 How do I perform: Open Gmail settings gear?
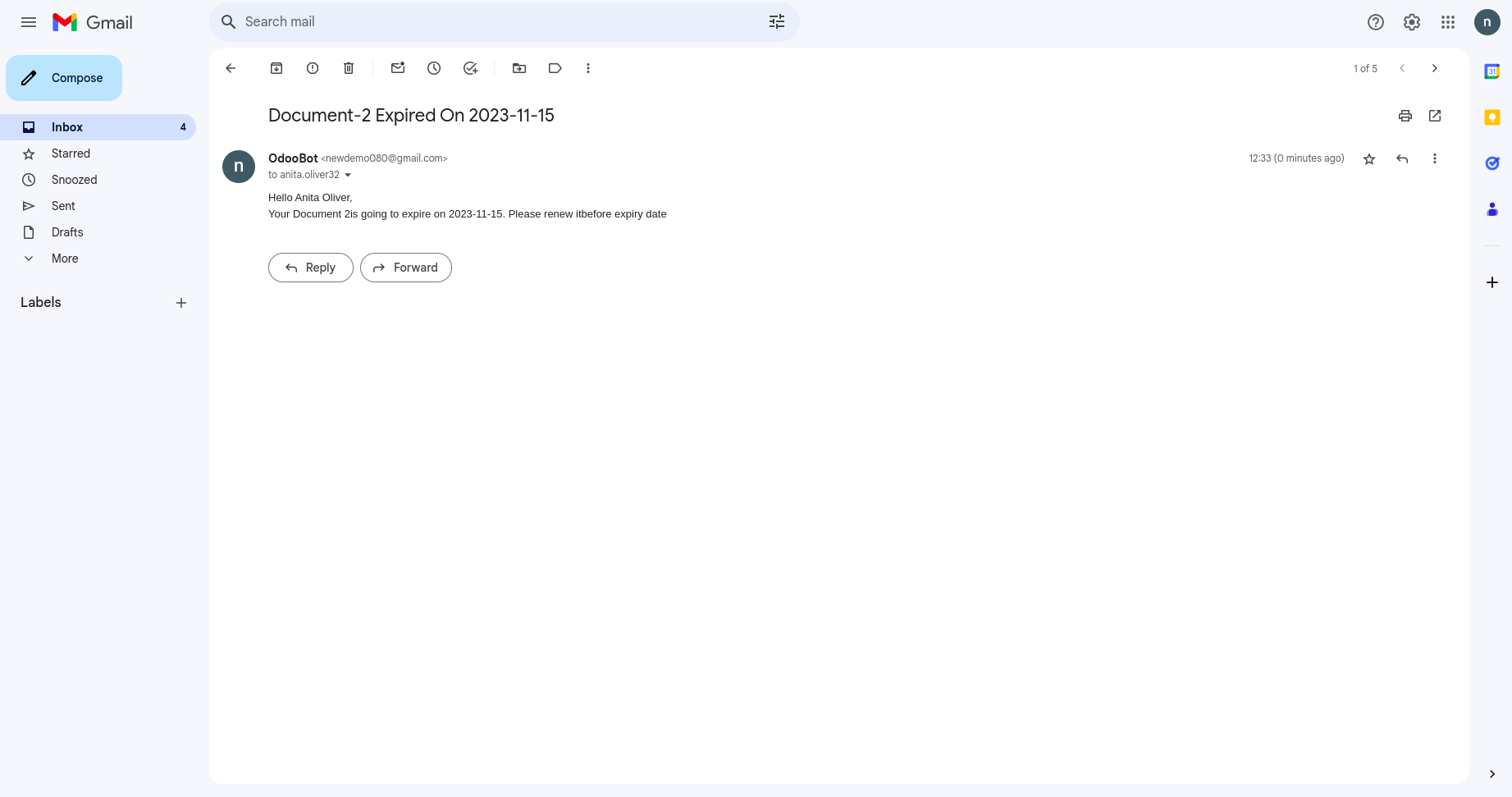(1412, 22)
